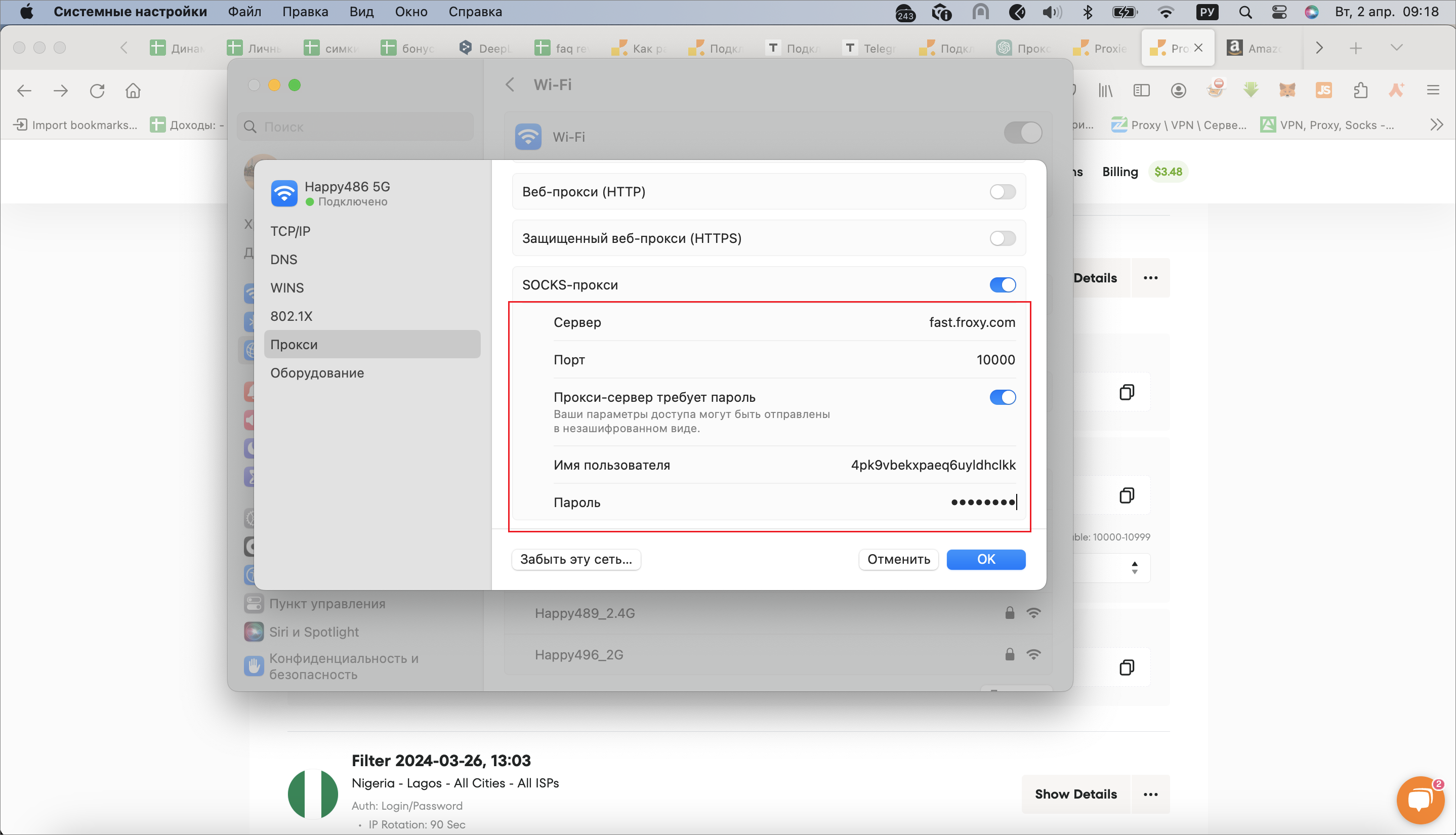Open browser extensions puzzle icon
The width and height of the screenshot is (1456, 835).
tap(1360, 90)
